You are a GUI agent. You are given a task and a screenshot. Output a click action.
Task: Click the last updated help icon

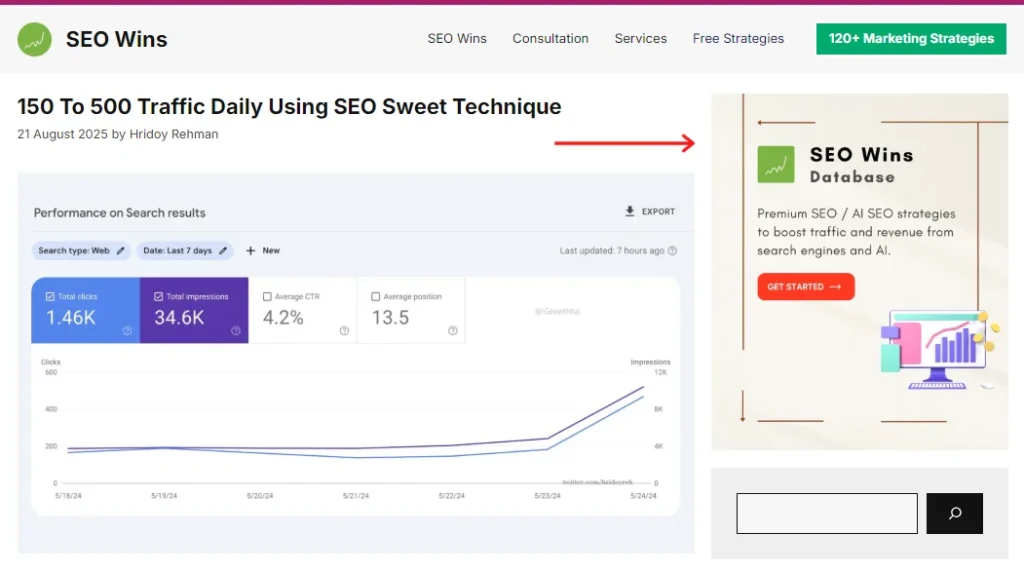(x=672, y=251)
